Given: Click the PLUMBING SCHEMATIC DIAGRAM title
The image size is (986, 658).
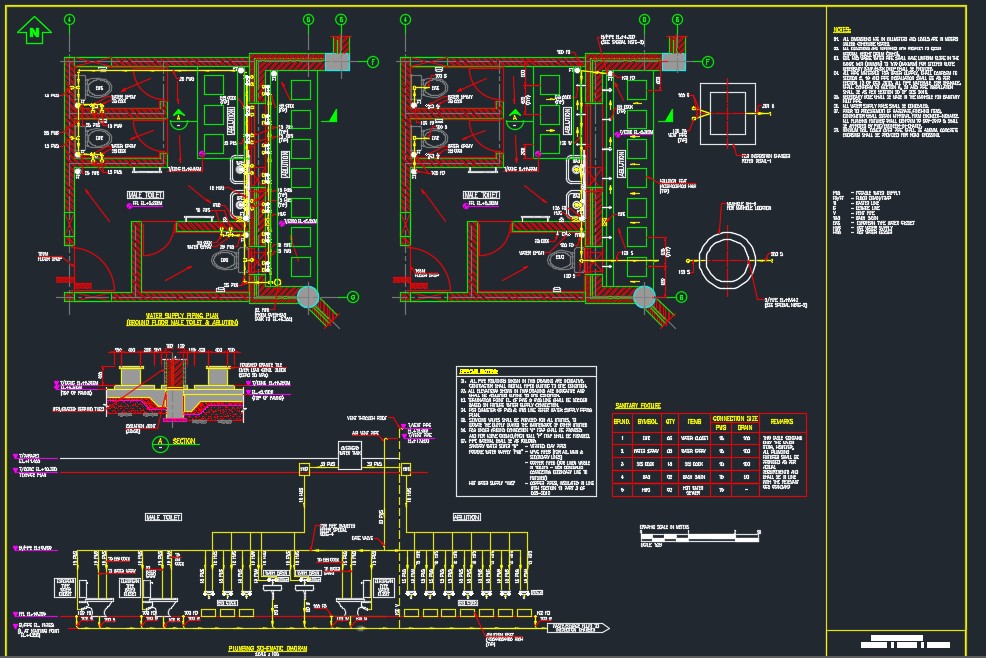Looking at the screenshot, I should point(270,646).
